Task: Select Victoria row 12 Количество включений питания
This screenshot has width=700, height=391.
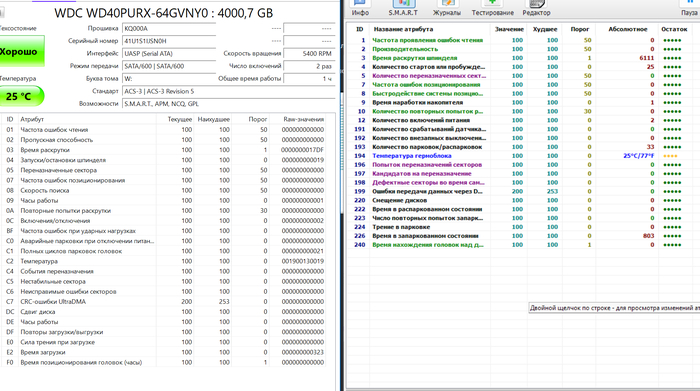Action: point(523,120)
